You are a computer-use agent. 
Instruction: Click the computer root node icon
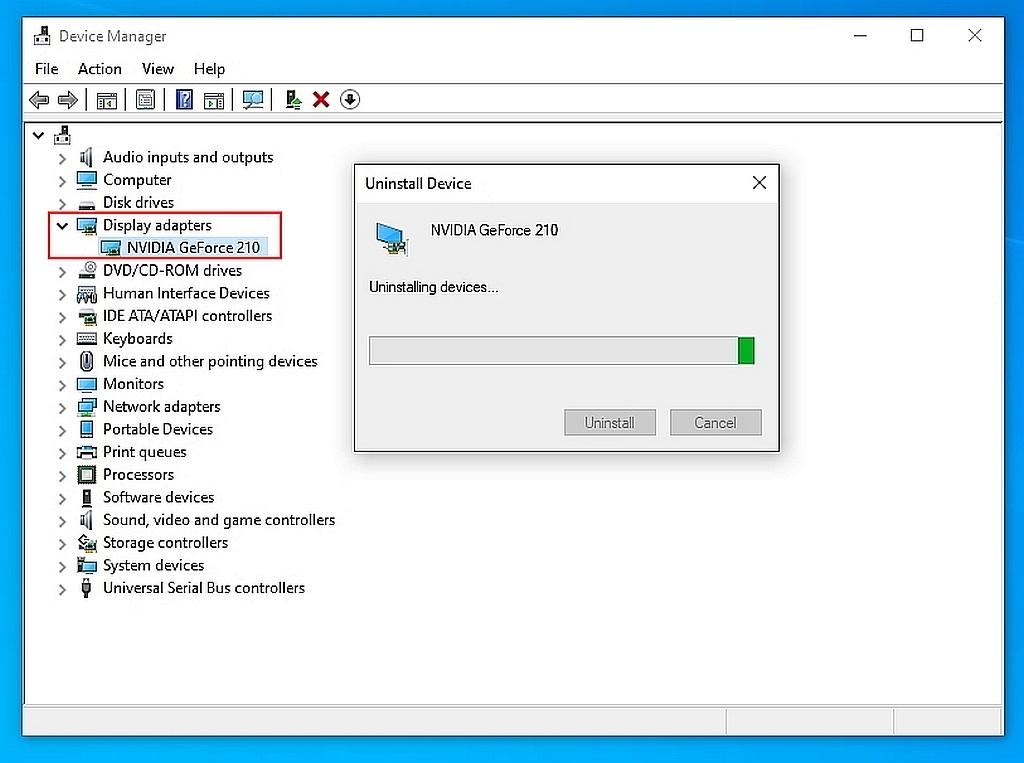[x=63, y=135]
